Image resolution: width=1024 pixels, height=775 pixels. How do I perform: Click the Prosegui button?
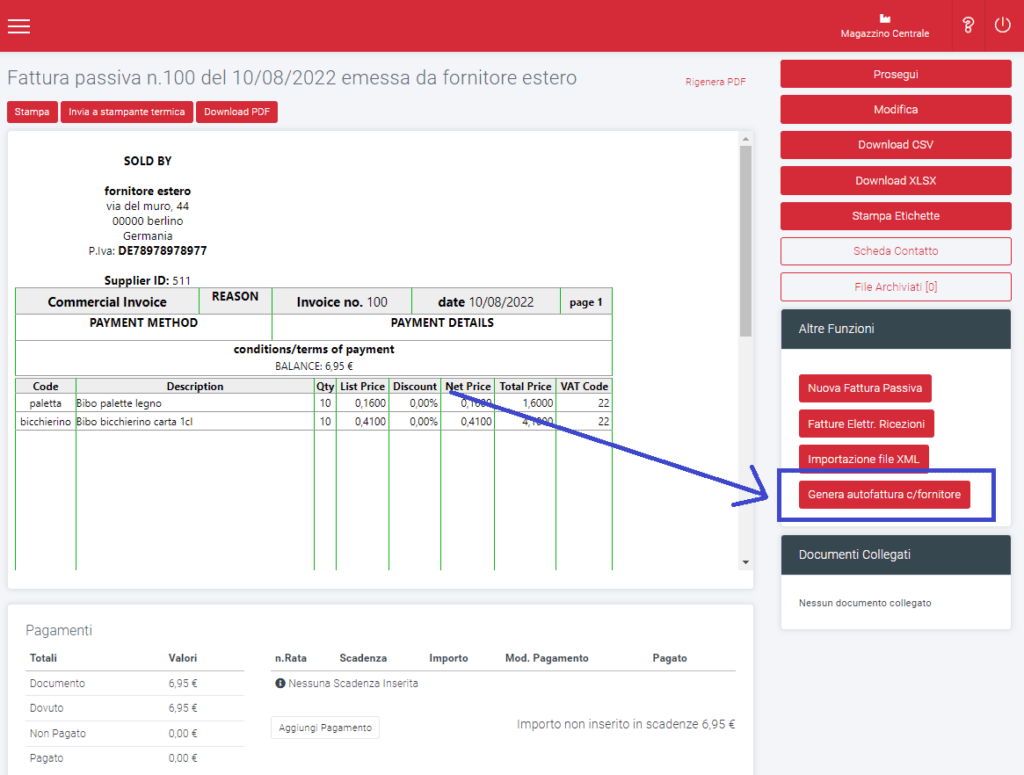tap(895, 74)
